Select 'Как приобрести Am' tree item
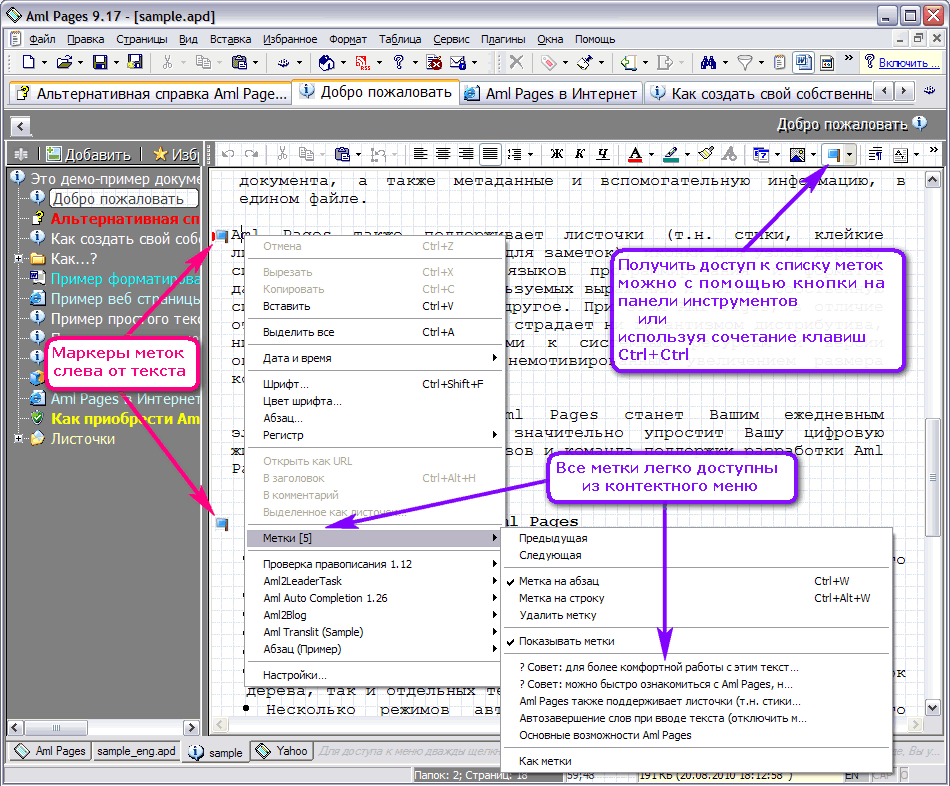This screenshot has width=950, height=786. pyautogui.click(x=125, y=419)
